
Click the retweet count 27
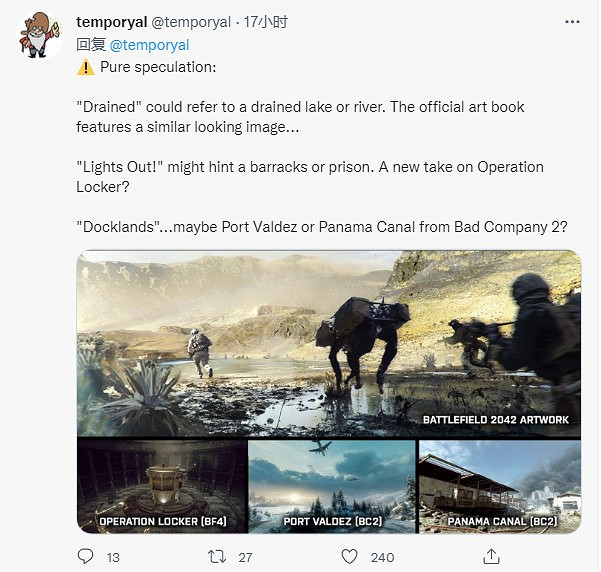click(245, 557)
